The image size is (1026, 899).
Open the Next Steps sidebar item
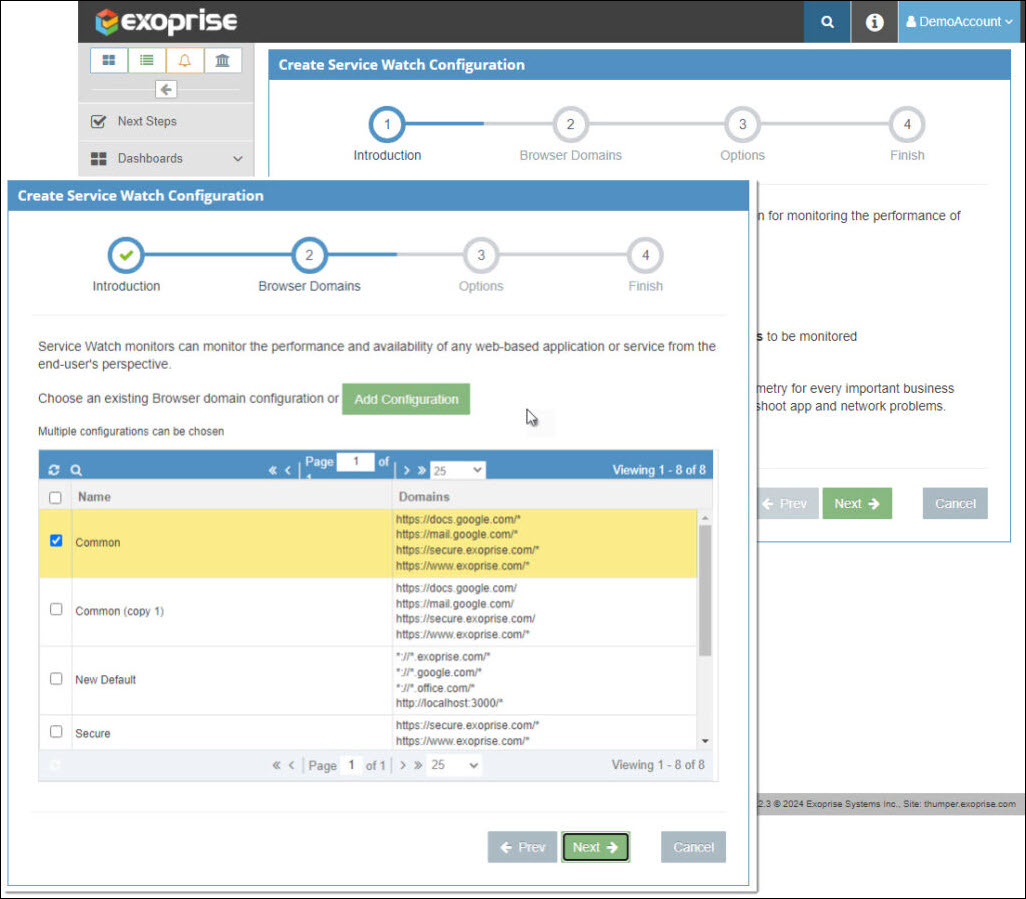(146, 121)
